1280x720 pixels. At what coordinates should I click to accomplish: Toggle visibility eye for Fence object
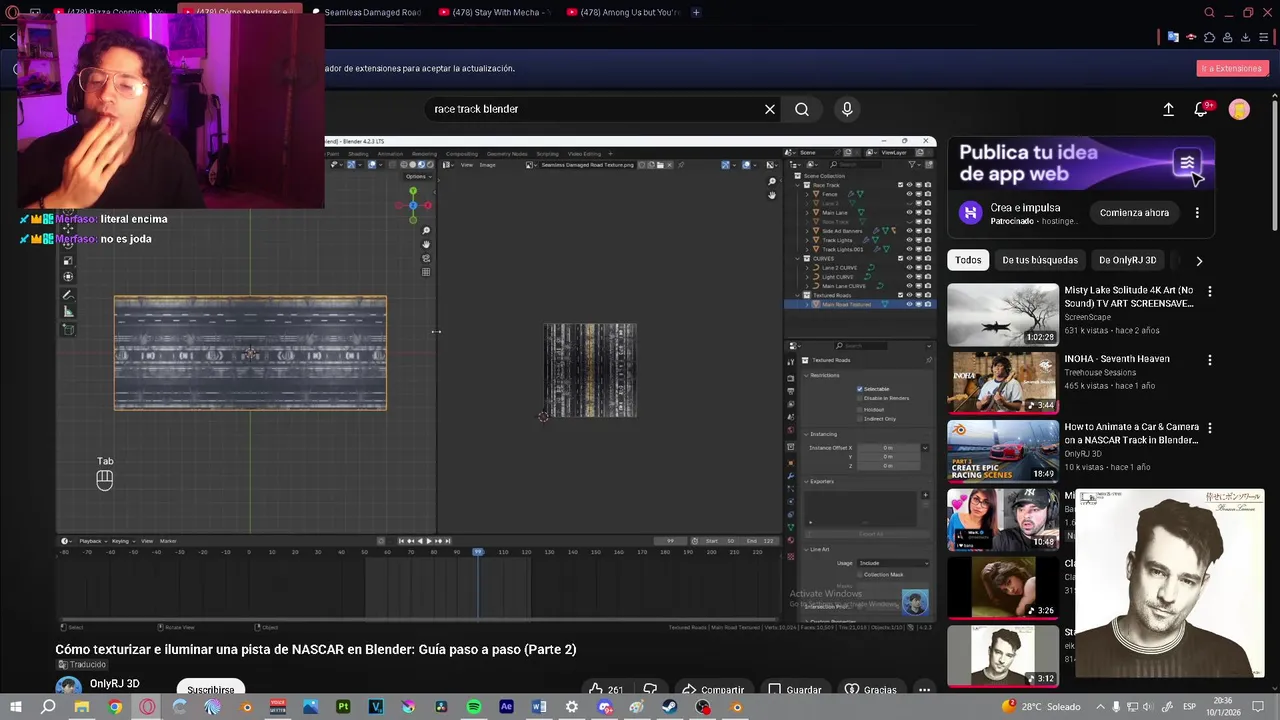click(x=909, y=194)
